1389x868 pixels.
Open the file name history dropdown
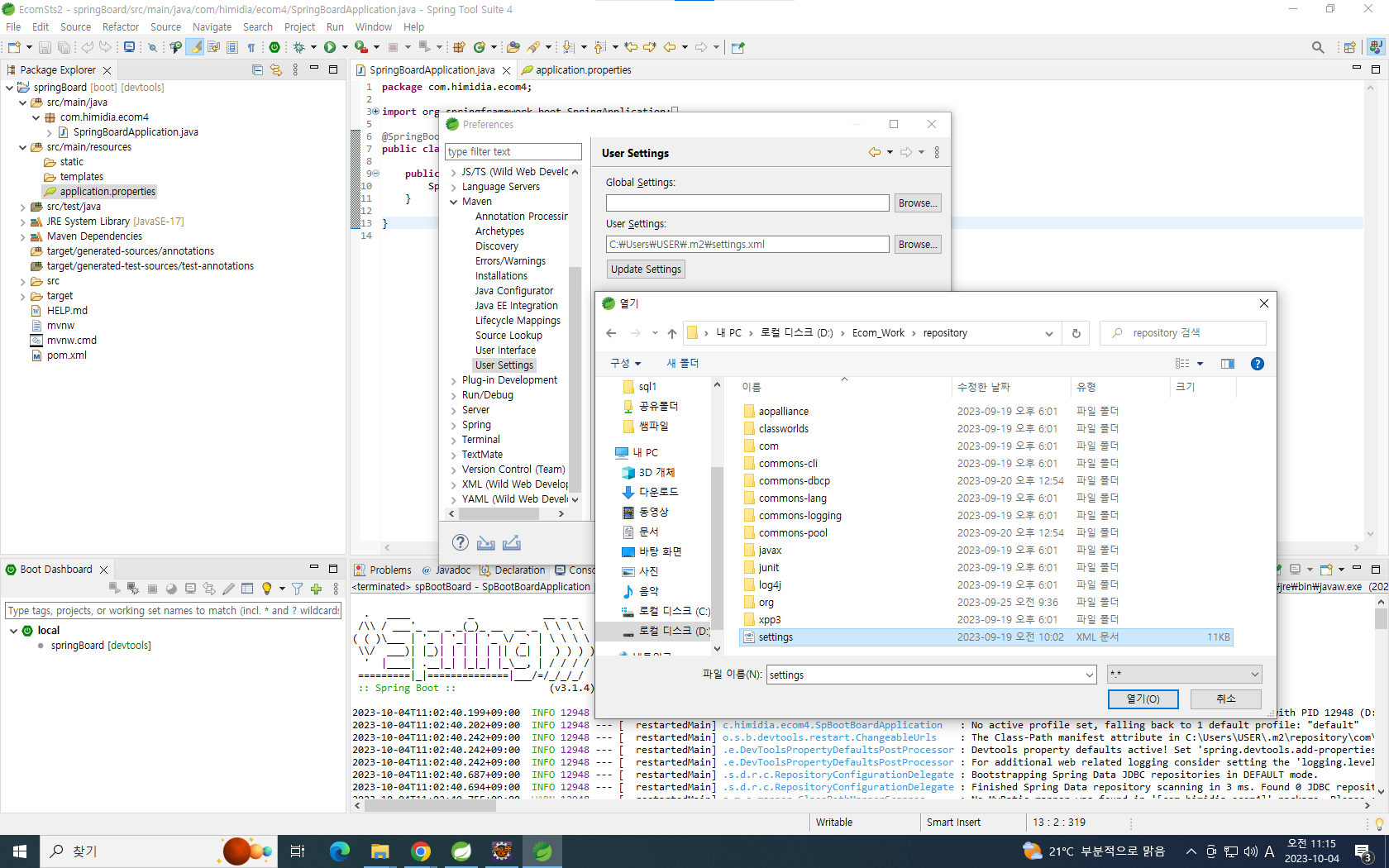click(1089, 675)
